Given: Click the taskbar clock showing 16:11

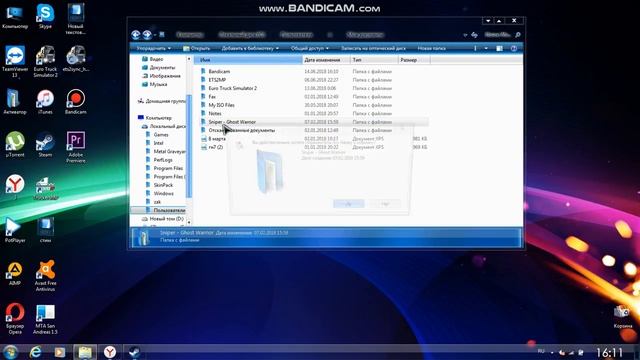Looking at the screenshot, I should pos(609,352).
